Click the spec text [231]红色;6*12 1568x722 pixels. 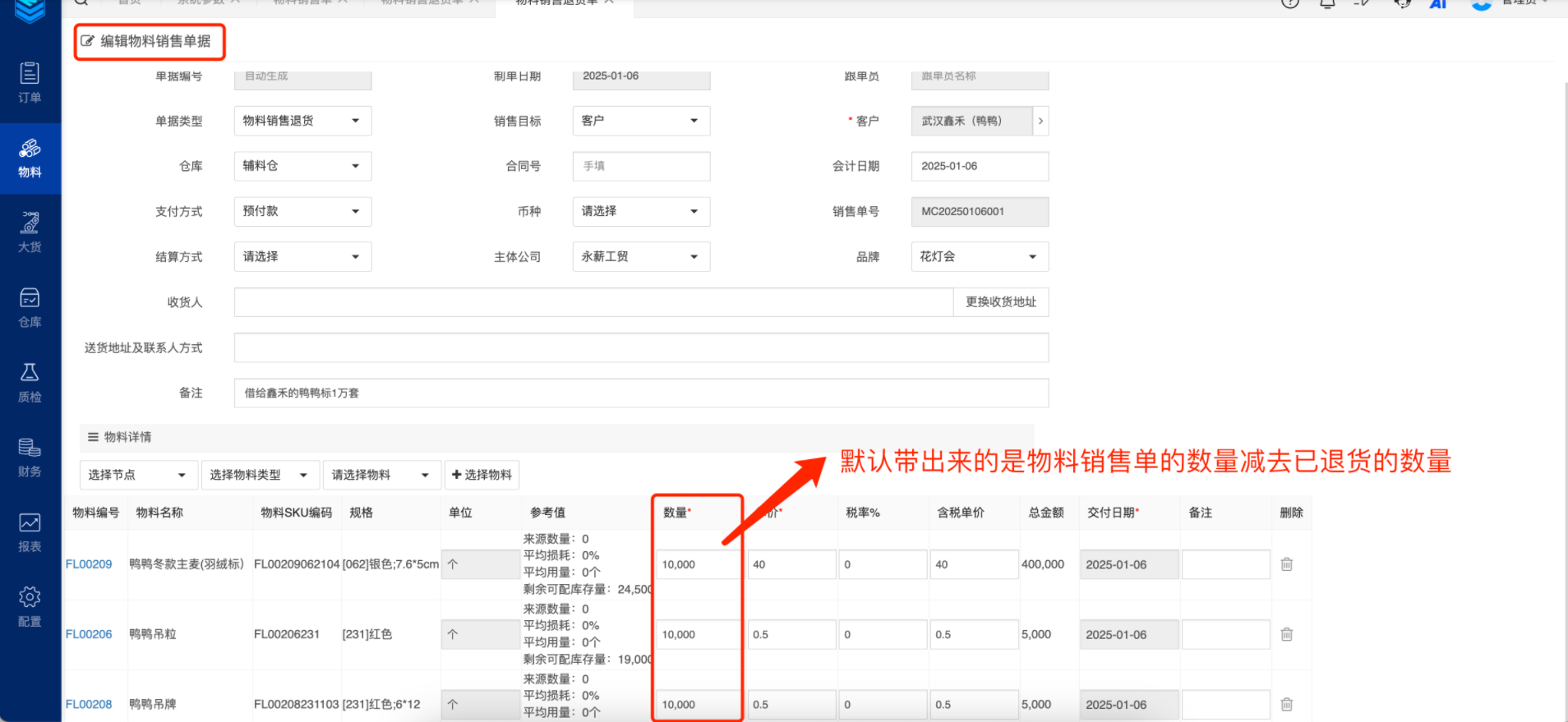[x=381, y=704]
